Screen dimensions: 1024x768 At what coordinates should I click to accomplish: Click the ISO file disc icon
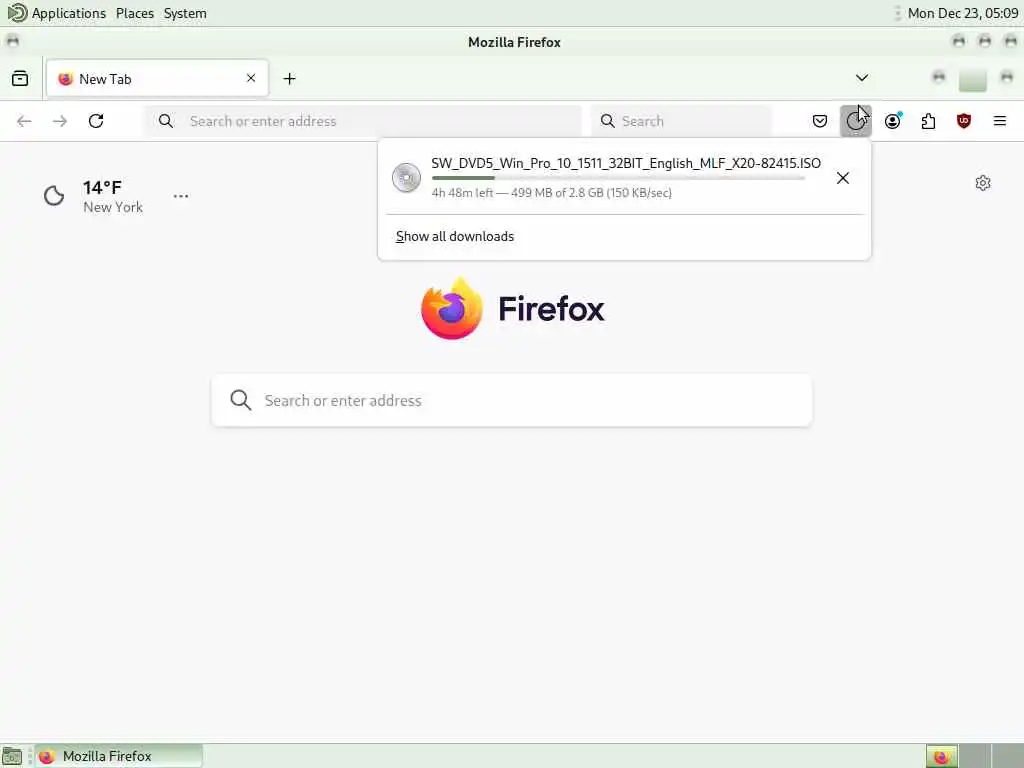[406, 178]
